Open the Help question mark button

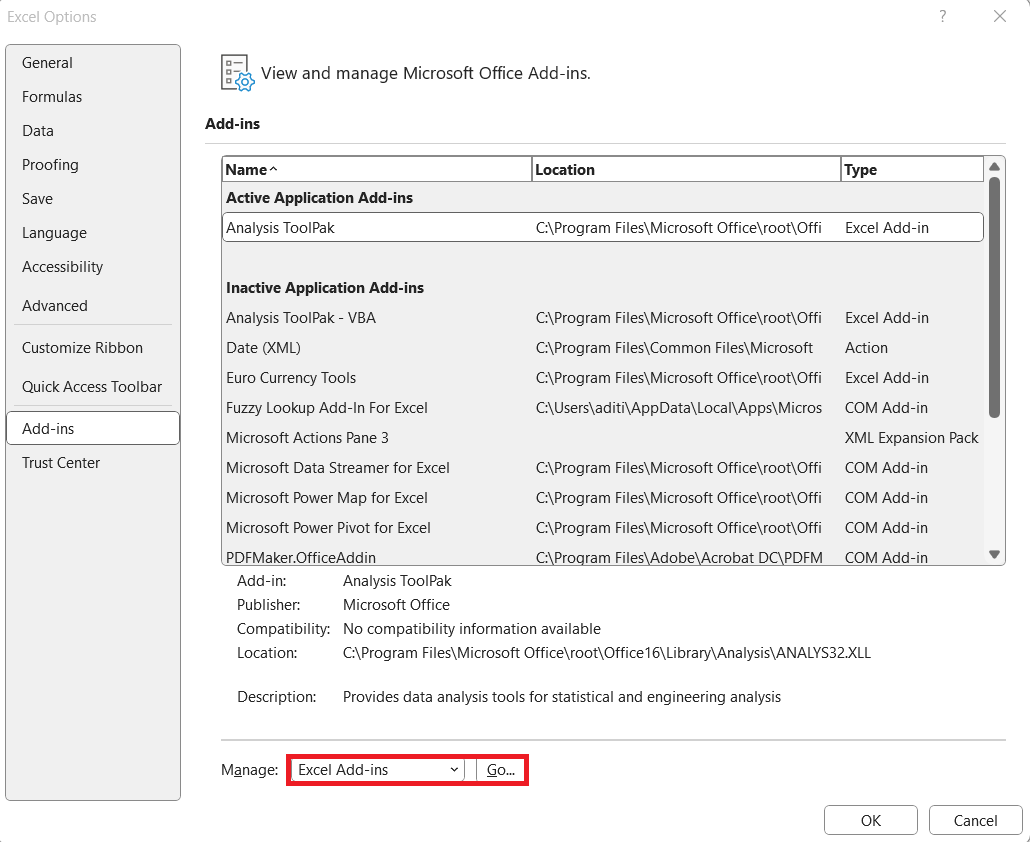click(943, 16)
